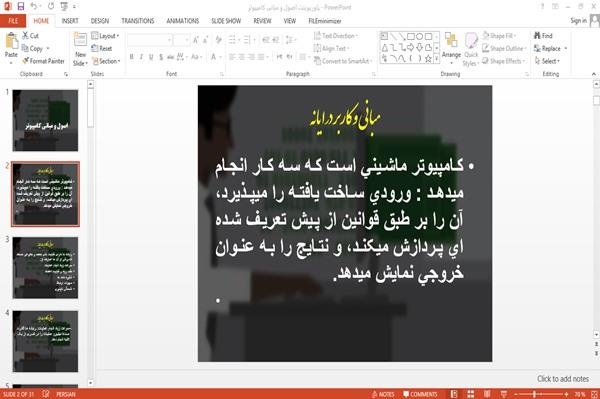Click the New Slide icon
This screenshot has height=399, width=600.
click(x=80, y=40)
